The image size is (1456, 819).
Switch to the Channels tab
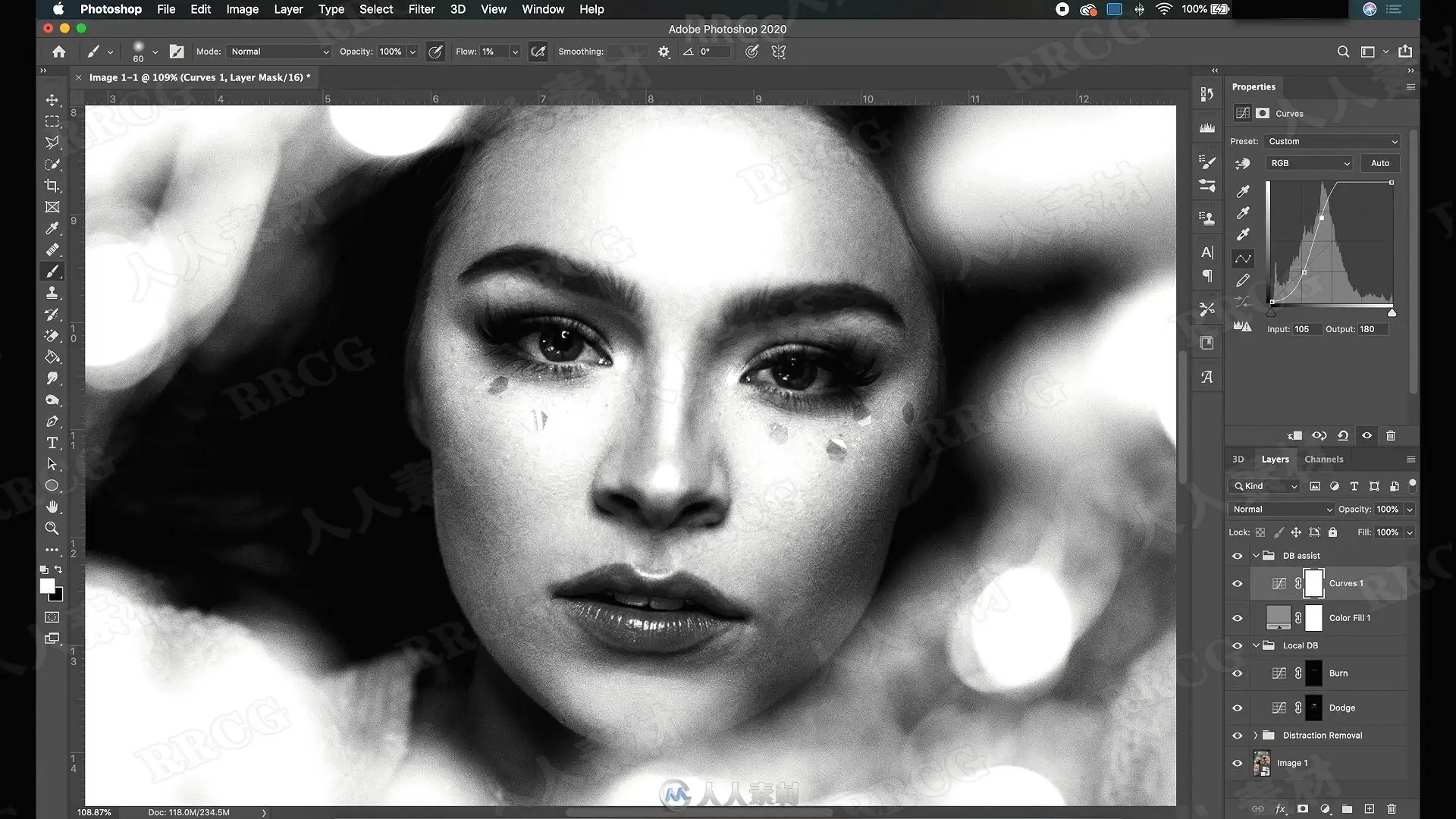pos(1323,460)
